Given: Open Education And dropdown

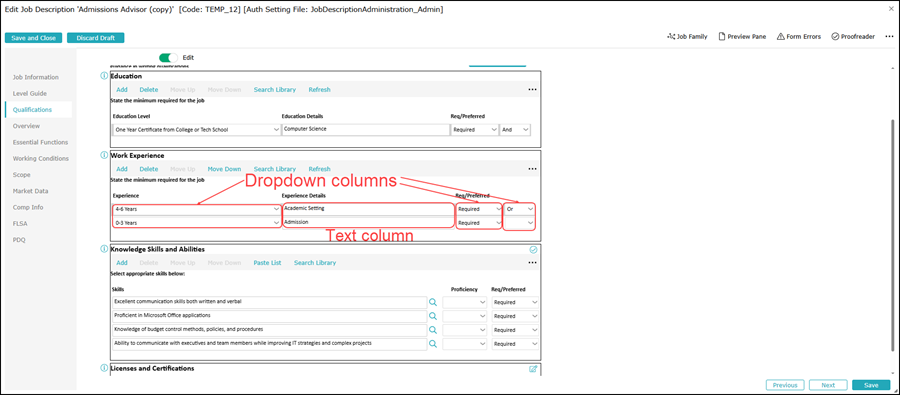Looking at the screenshot, I should (x=515, y=130).
